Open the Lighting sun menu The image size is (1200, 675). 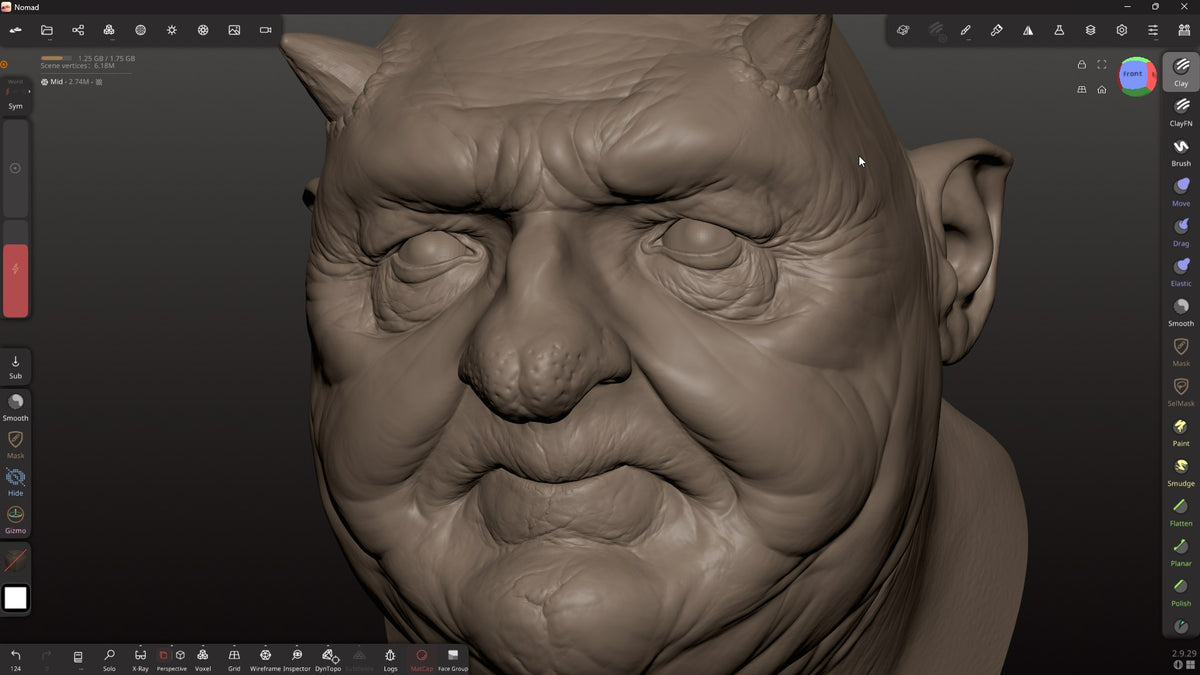pyautogui.click(x=172, y=30)
